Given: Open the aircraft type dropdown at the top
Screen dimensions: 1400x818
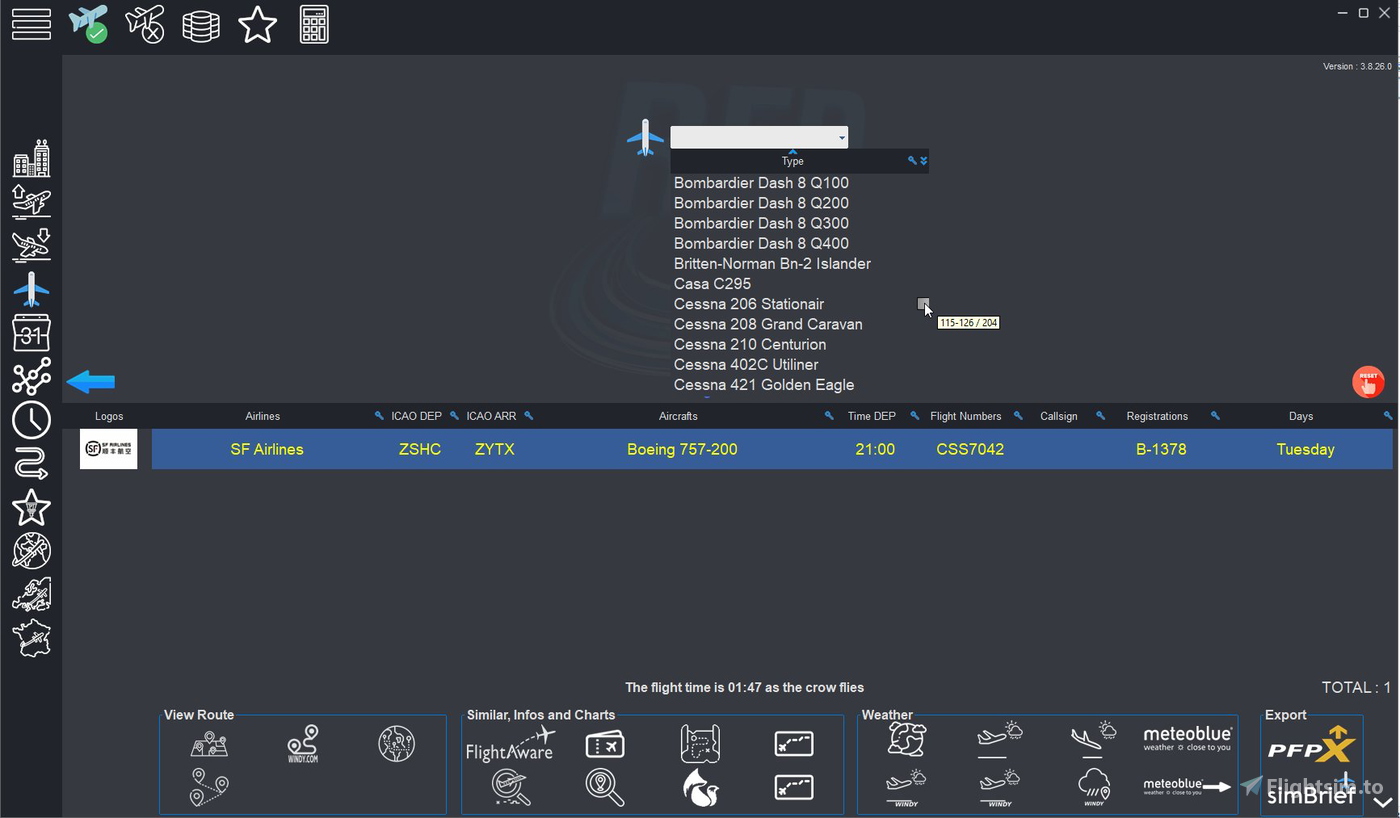Looking at the screenshot, I should tap(758, 137).
